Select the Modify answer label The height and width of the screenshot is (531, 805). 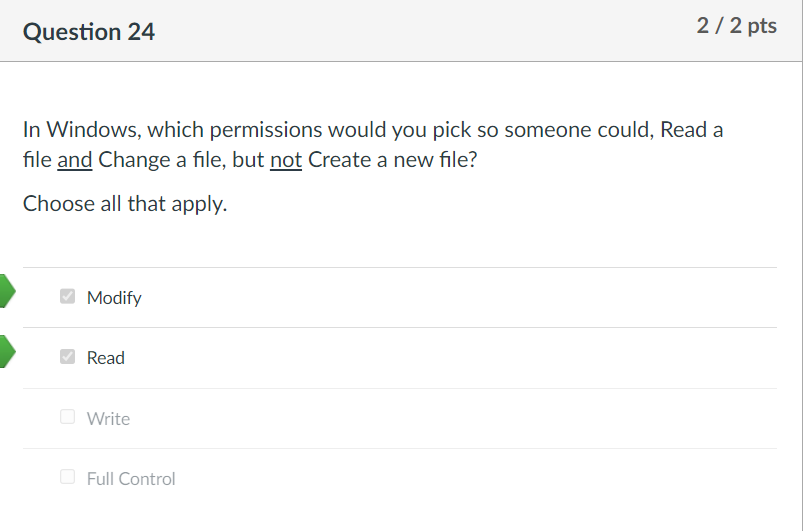114,298
